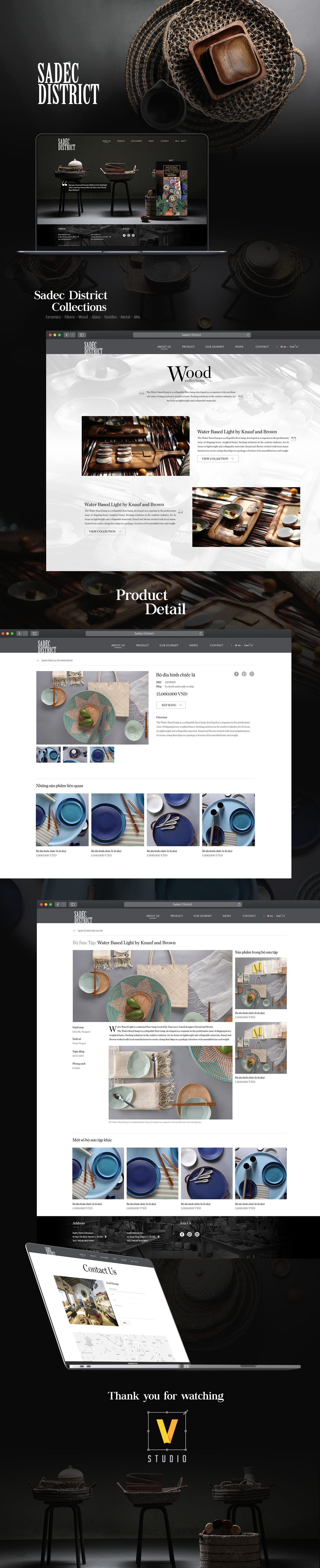Click the Sadect District address bar in Wood window
320x1568 pixels.
coord(192,335)
